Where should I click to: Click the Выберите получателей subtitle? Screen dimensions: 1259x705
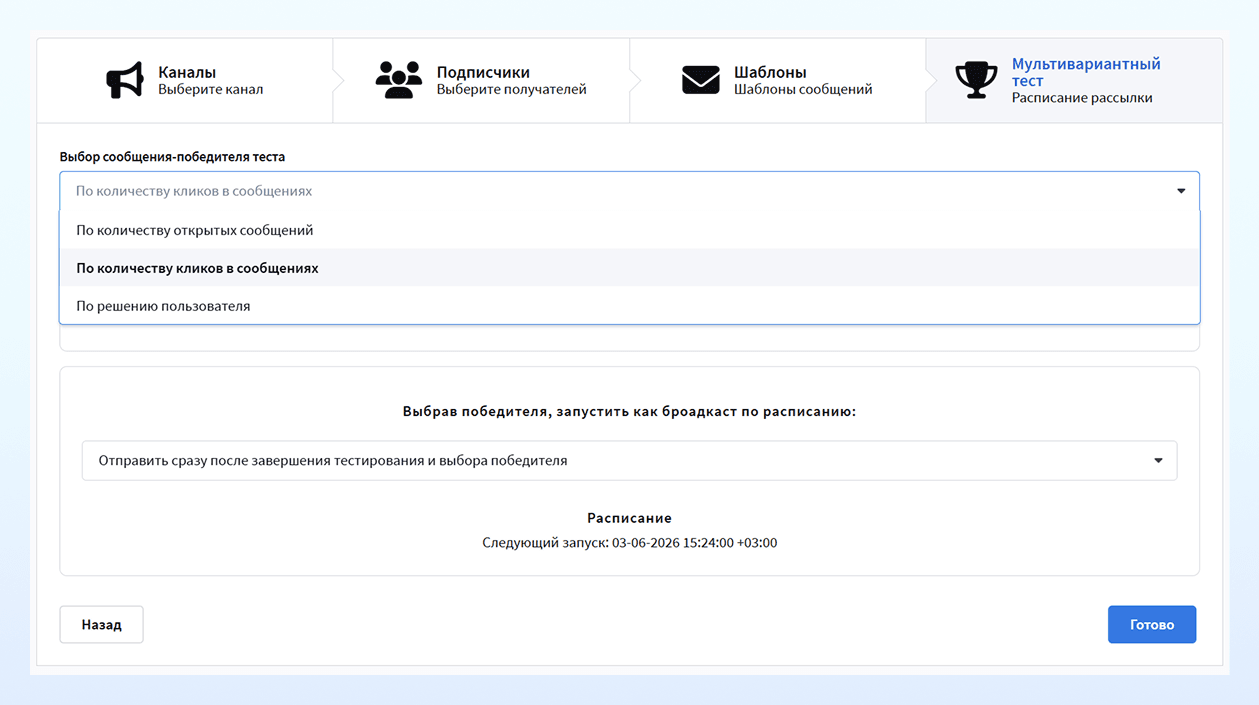[511, 89]
